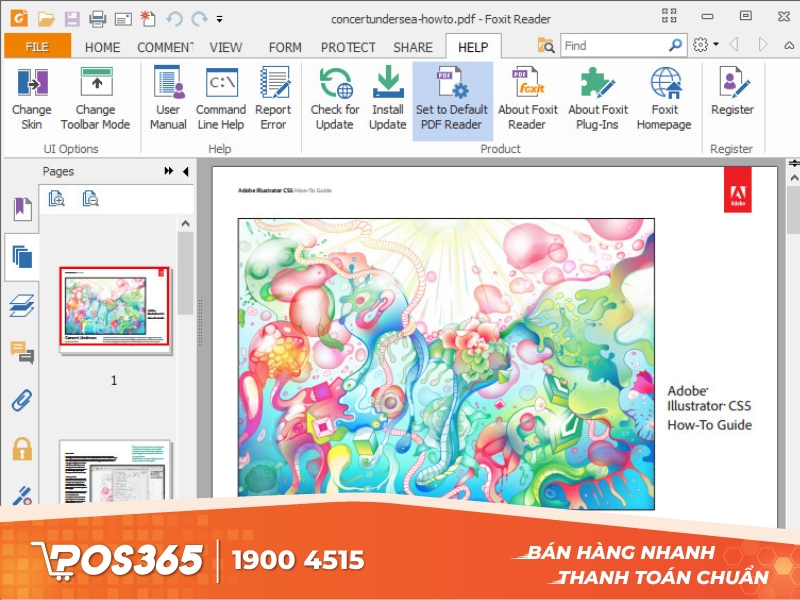This screenshot has height=600, width=800.
Task: Enlarge page thumbnails in Pages panel
Action: (56, 198)
